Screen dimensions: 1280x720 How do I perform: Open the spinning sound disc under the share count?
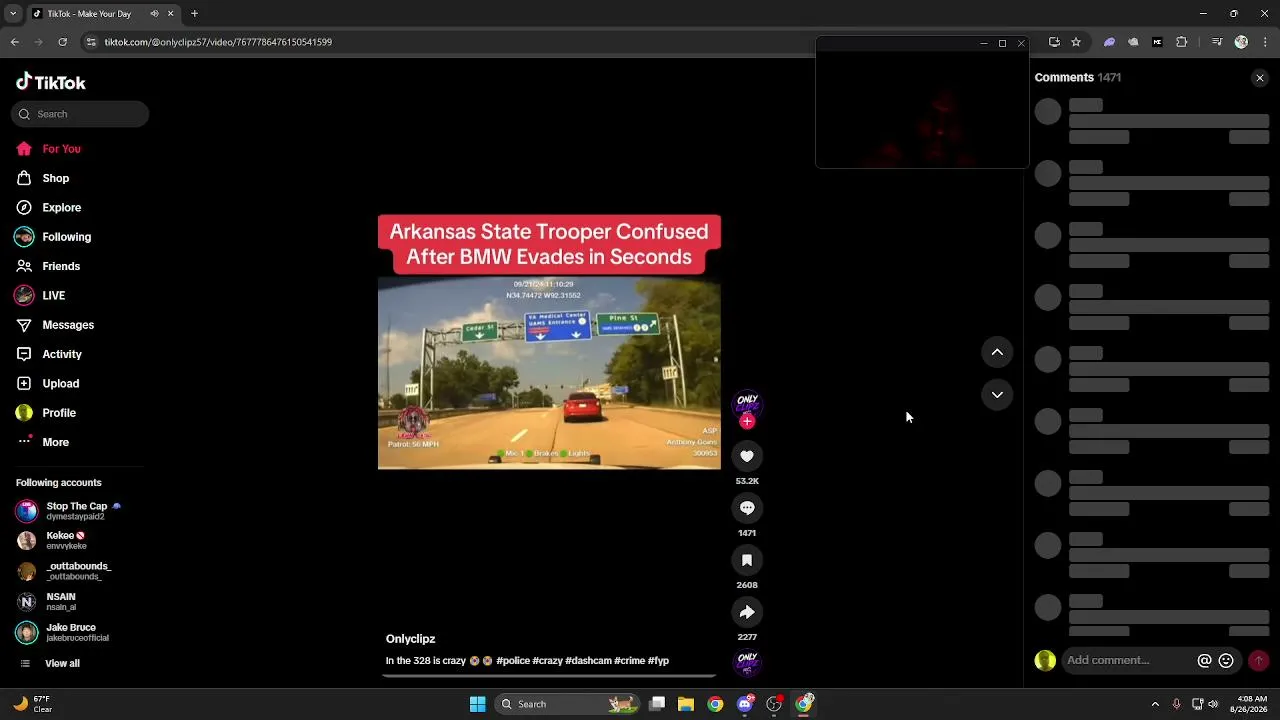[747, 662]
